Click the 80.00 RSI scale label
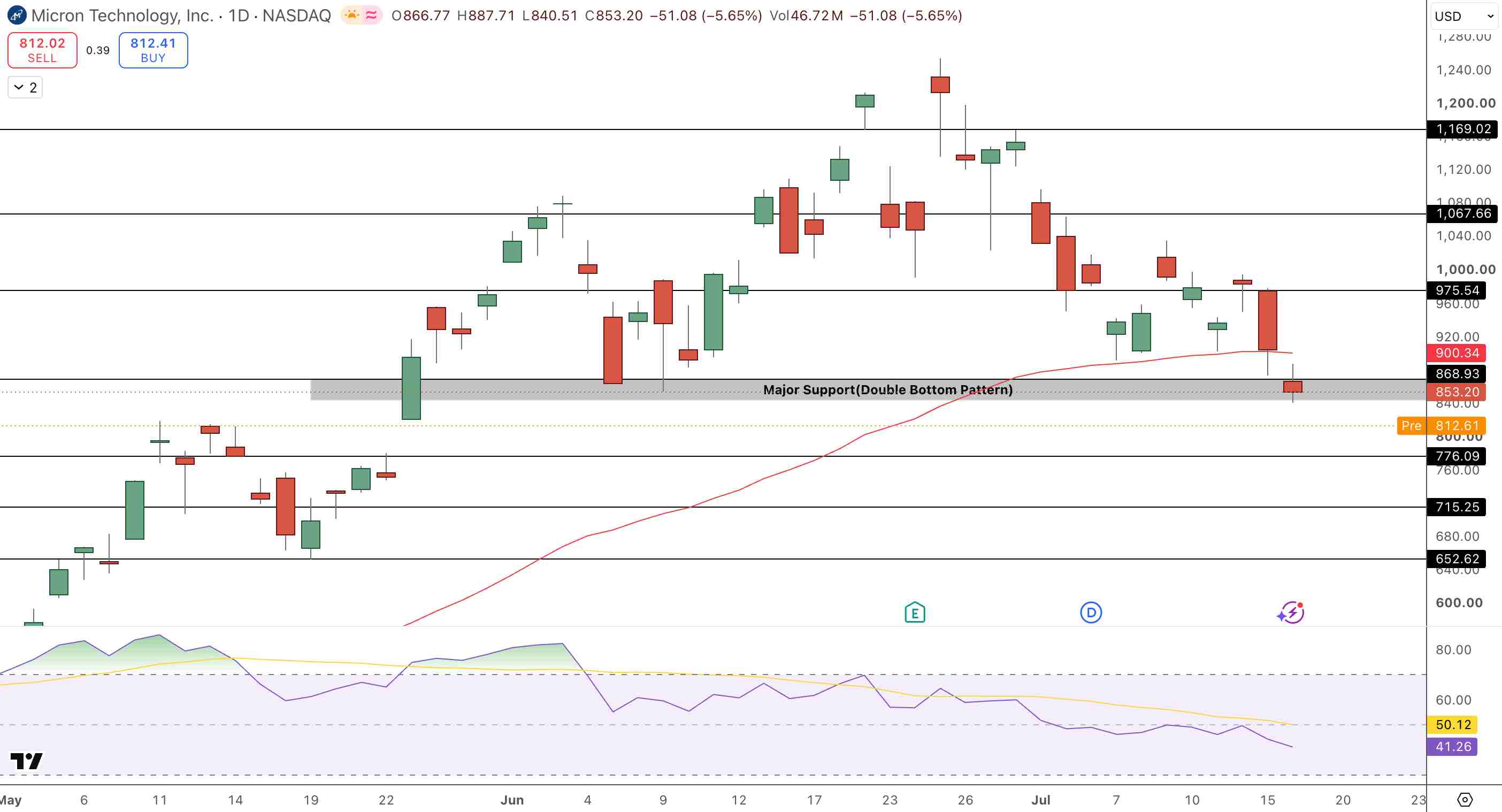Image resolution: width=1502 pixels, height=812 pixels. click(1453, 650)
